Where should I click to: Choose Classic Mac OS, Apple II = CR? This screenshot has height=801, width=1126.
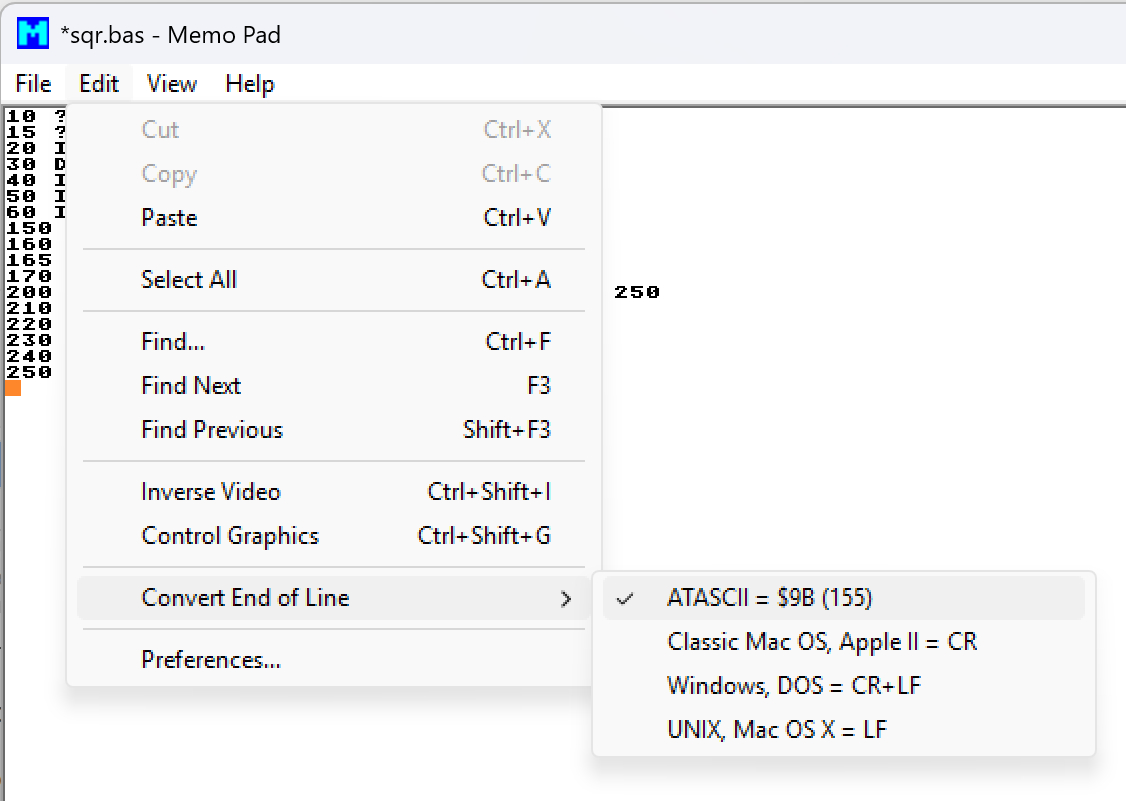822,642
